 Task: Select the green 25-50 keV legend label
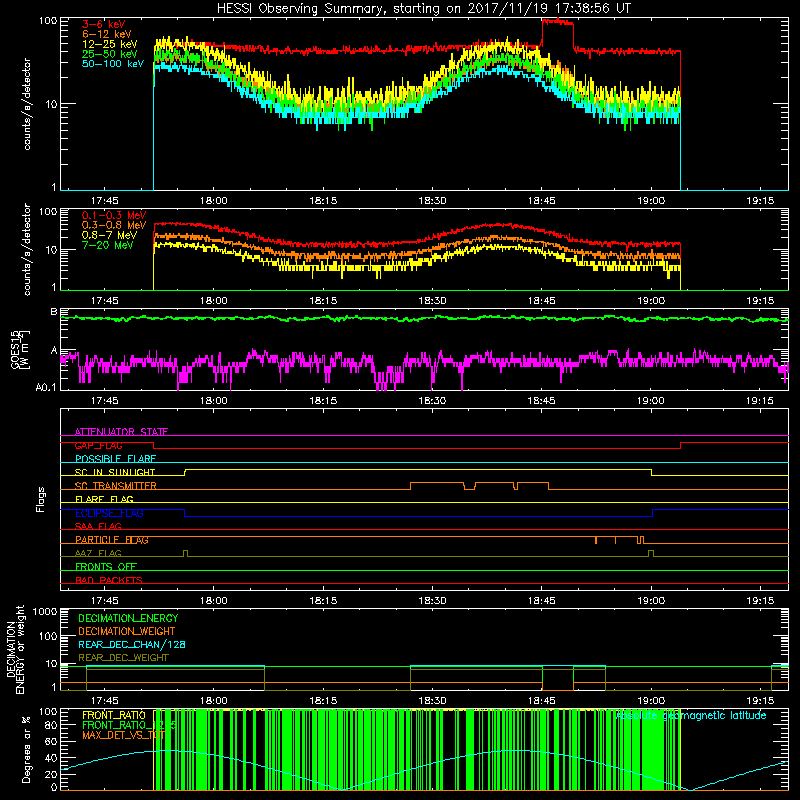(x=110, y=54)
